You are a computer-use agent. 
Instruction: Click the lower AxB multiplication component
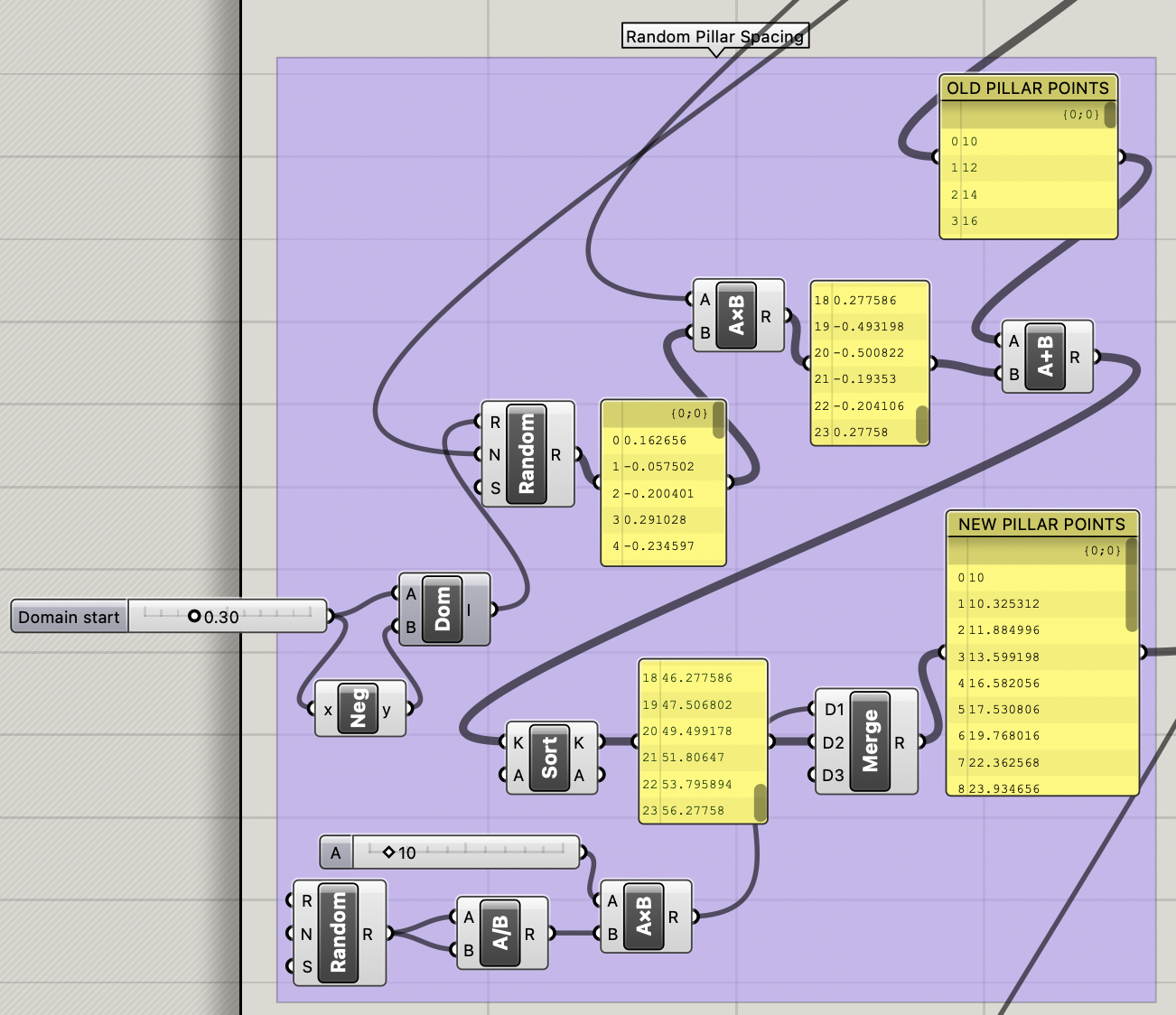(x=644, y=917)
